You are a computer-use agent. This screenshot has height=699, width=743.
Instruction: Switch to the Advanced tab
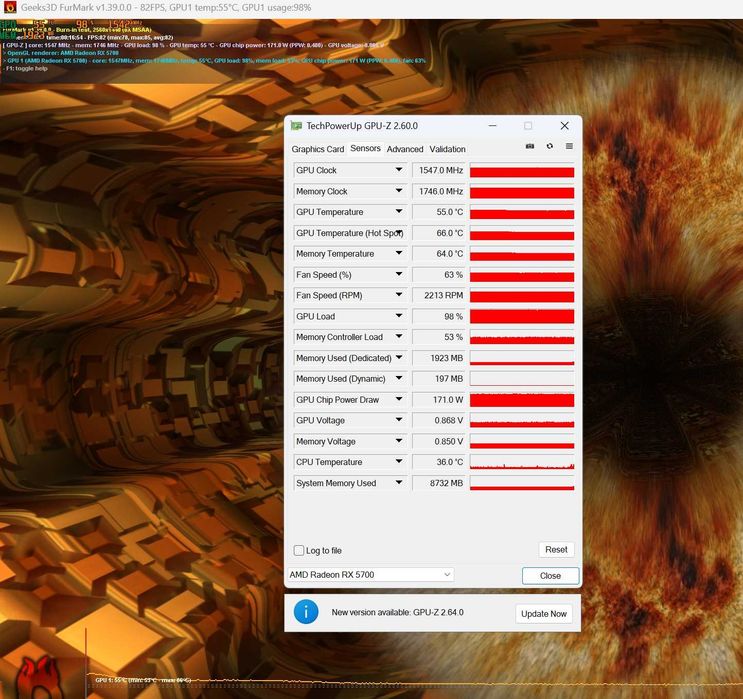pos(405,149)
